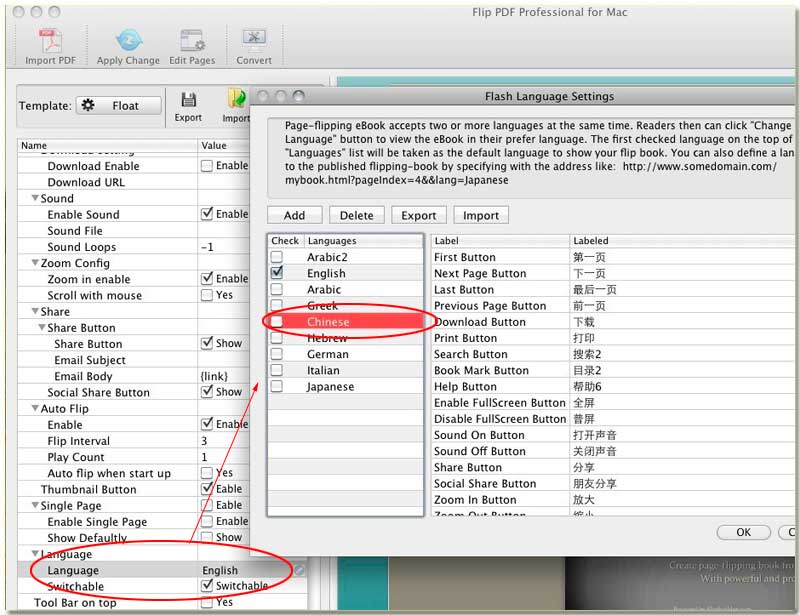The height and width of the screenshot is (615, 800).
Task: Select the Search Button label row
Action: click(615, 354)
